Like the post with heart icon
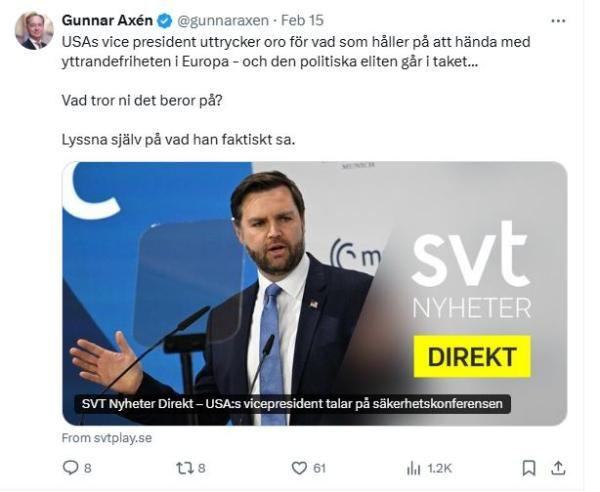 coord(299,468)
